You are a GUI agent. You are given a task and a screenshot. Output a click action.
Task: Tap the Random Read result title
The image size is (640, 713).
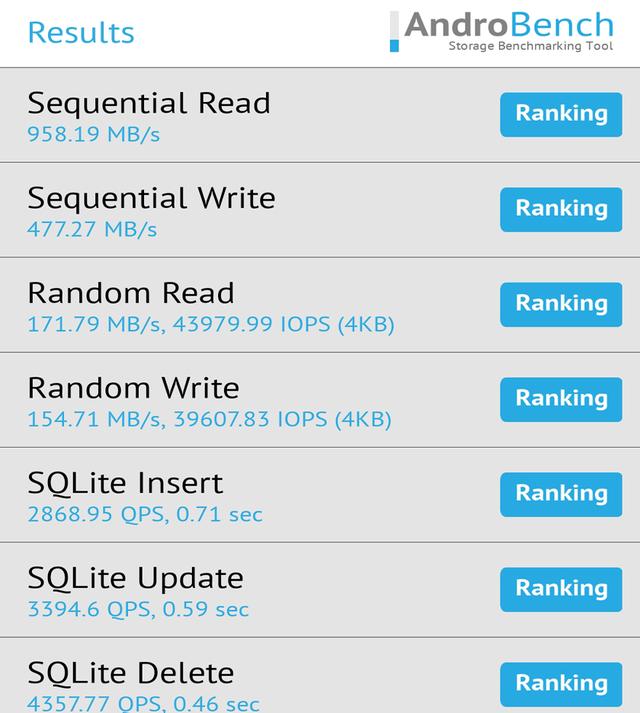click(131, 293)
